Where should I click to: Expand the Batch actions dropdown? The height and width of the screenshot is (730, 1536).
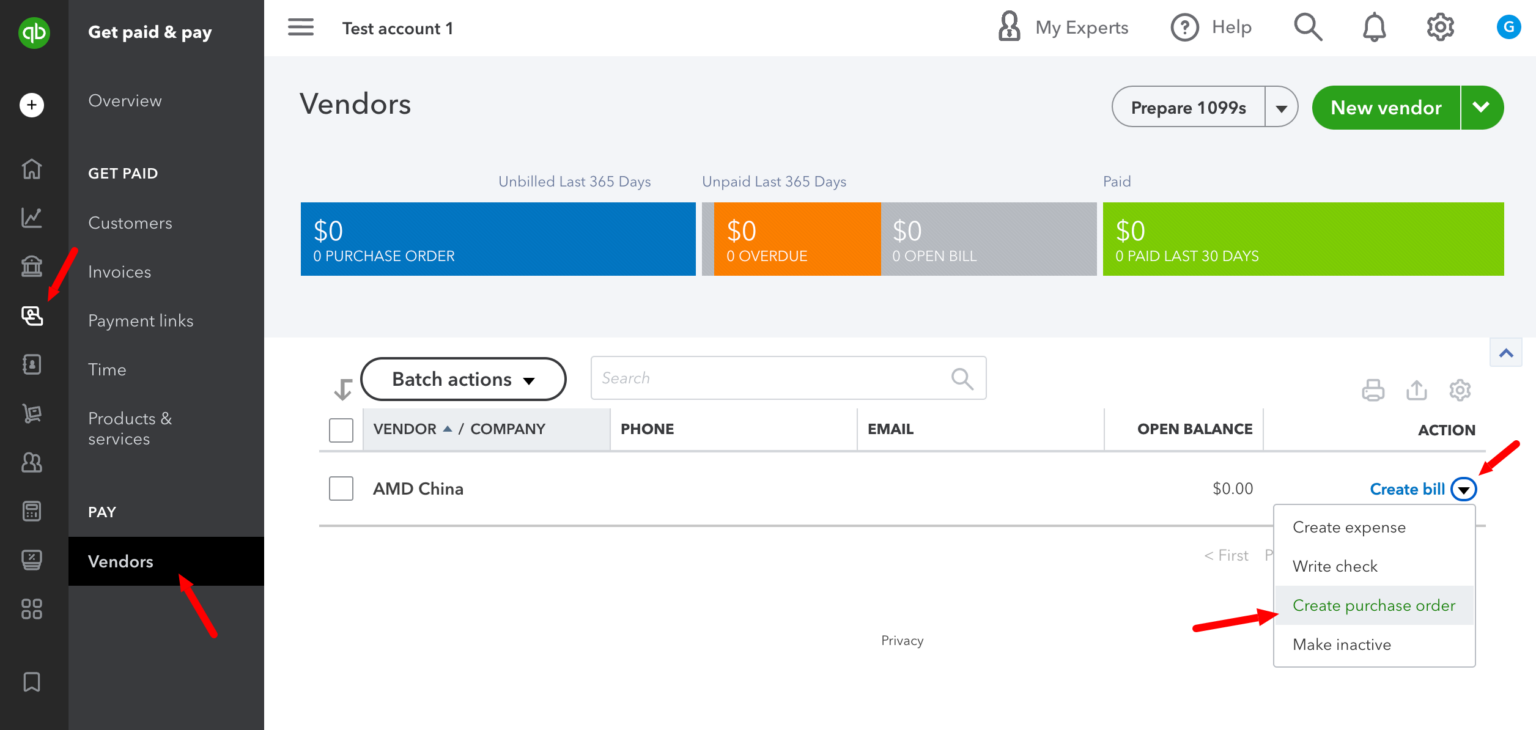(463, 379)
